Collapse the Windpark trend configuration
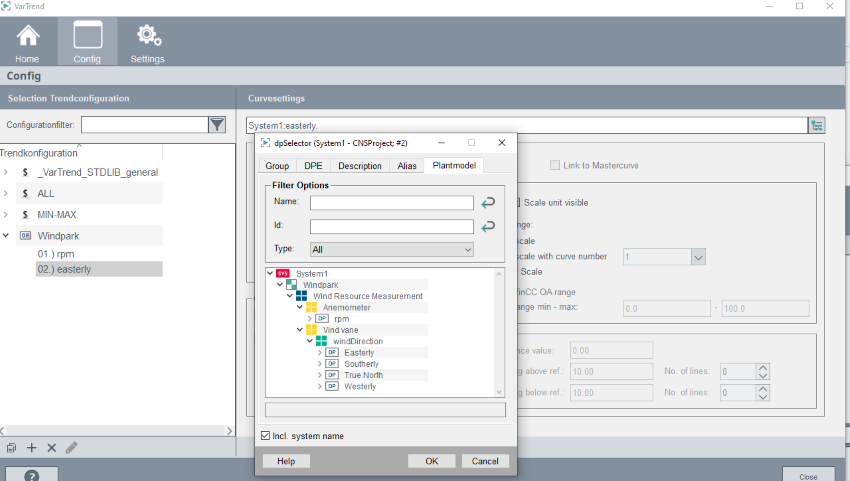This screenshot has height=481, width=850. [x=7, y=236]
